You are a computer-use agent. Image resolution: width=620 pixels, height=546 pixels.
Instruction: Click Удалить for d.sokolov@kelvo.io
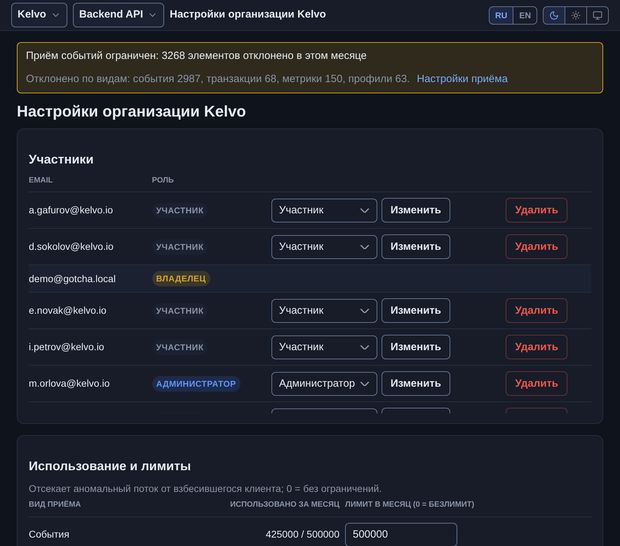tap(536, 247)
